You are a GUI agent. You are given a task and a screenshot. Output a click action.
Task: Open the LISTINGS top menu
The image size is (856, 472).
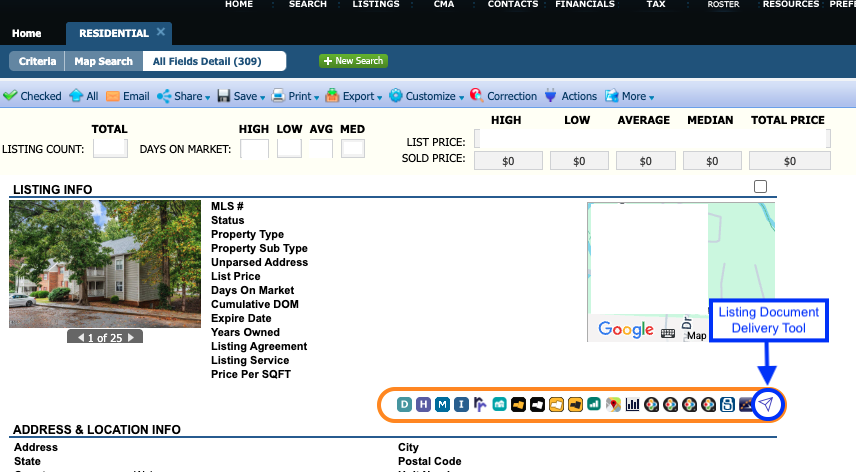pyautogui.click(x=376, y=4)
